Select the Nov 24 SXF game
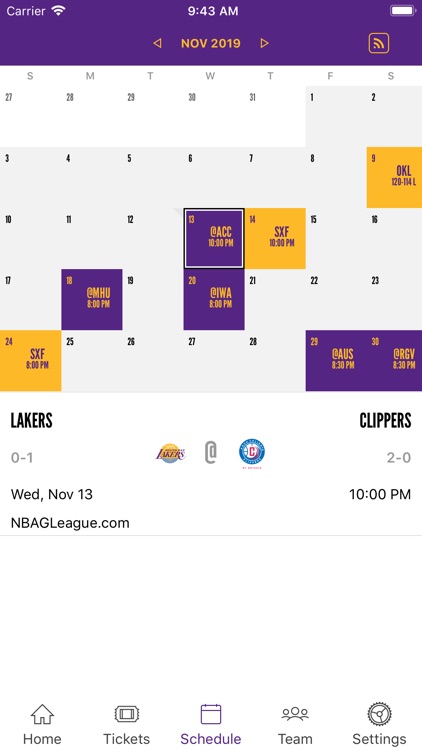422x750 pixels. click(x=31, y=361)
